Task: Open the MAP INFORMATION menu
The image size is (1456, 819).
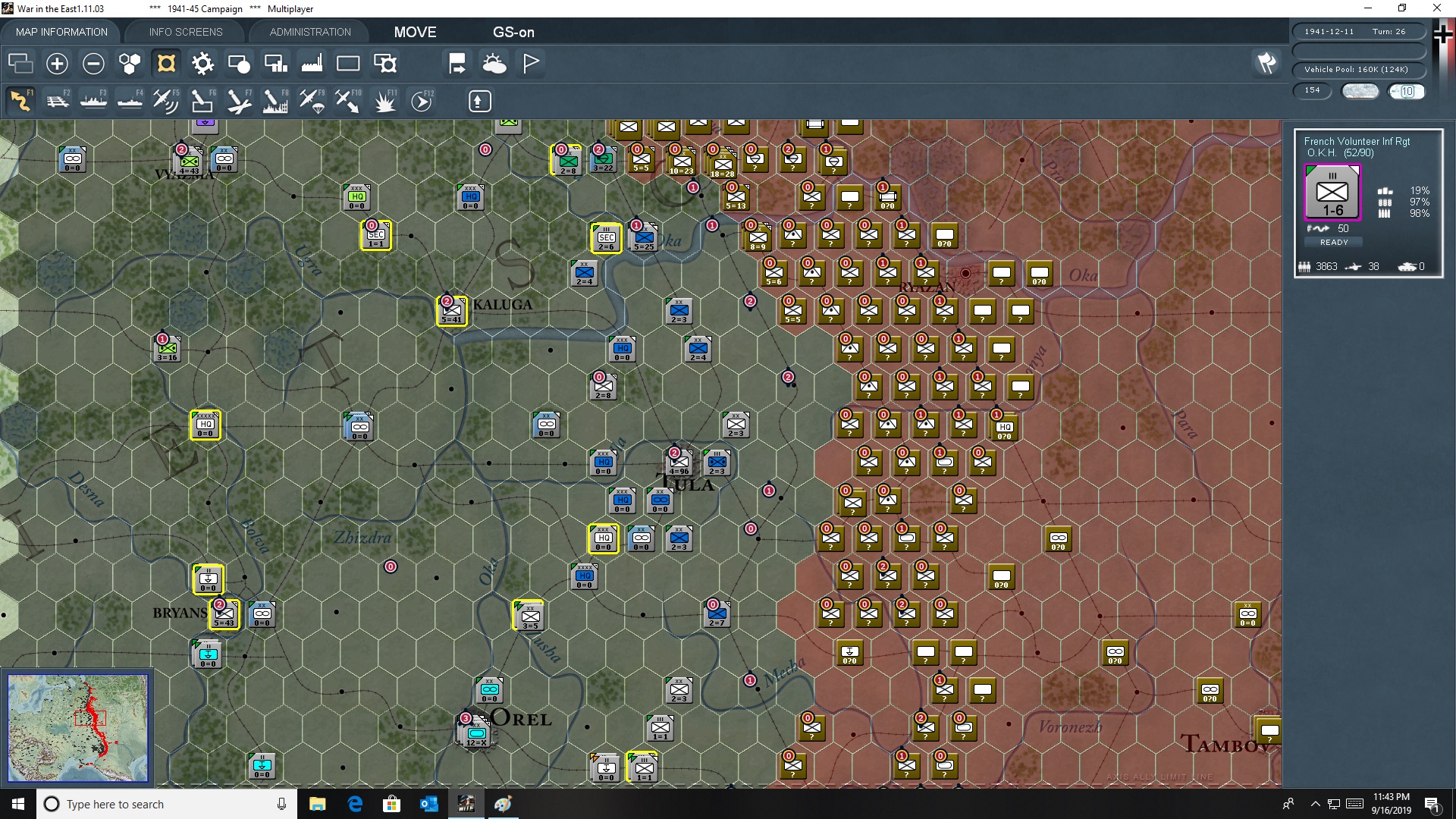Action: pos(61,32)
